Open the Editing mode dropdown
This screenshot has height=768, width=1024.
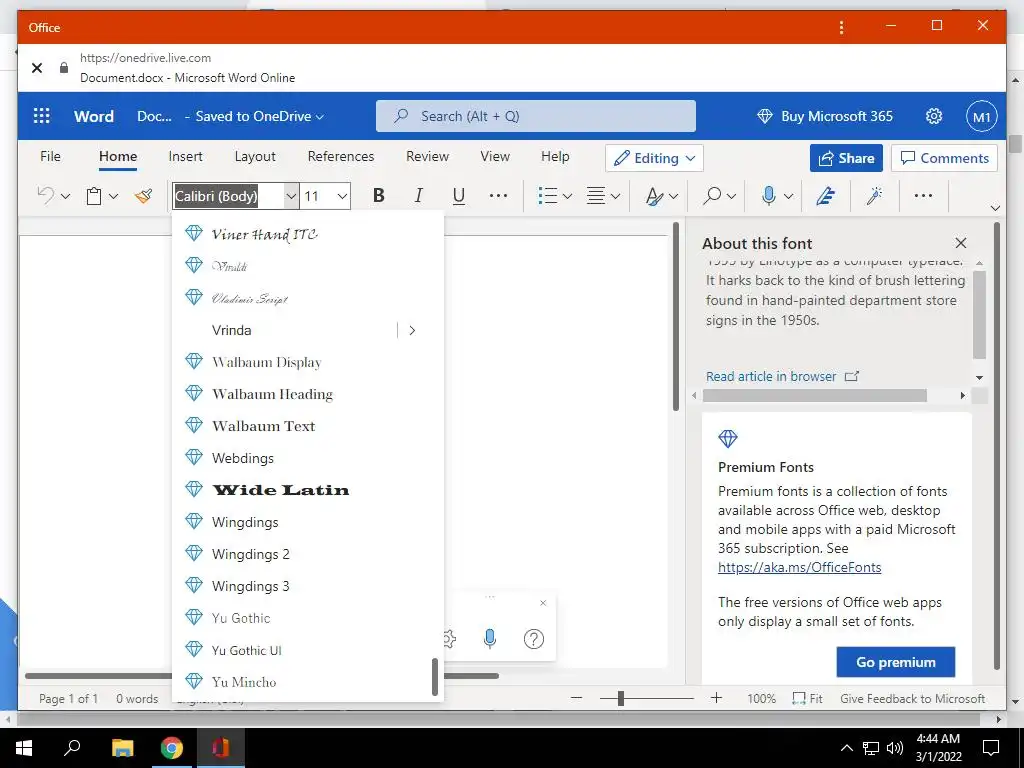coord(654,158)
